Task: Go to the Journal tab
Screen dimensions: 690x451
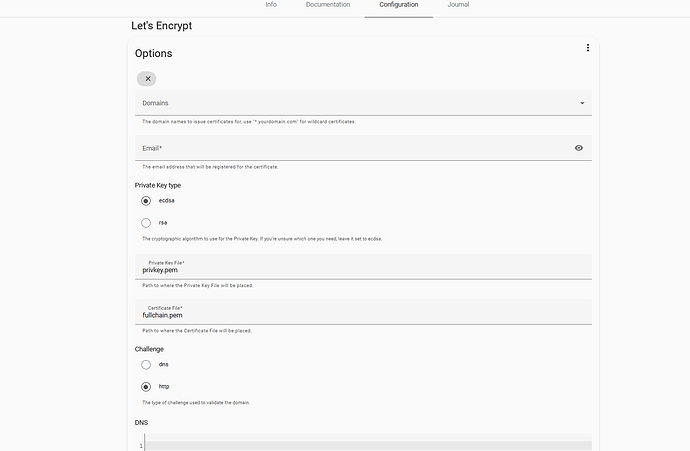Action: pos(458,5)
